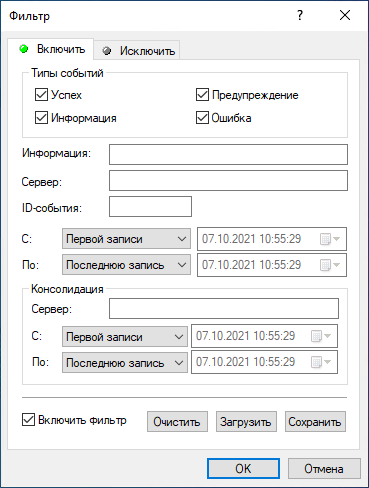The width and height of the screenshot is (369, 488).
Task: Click the Очистить button
Action: coord(177,422)
